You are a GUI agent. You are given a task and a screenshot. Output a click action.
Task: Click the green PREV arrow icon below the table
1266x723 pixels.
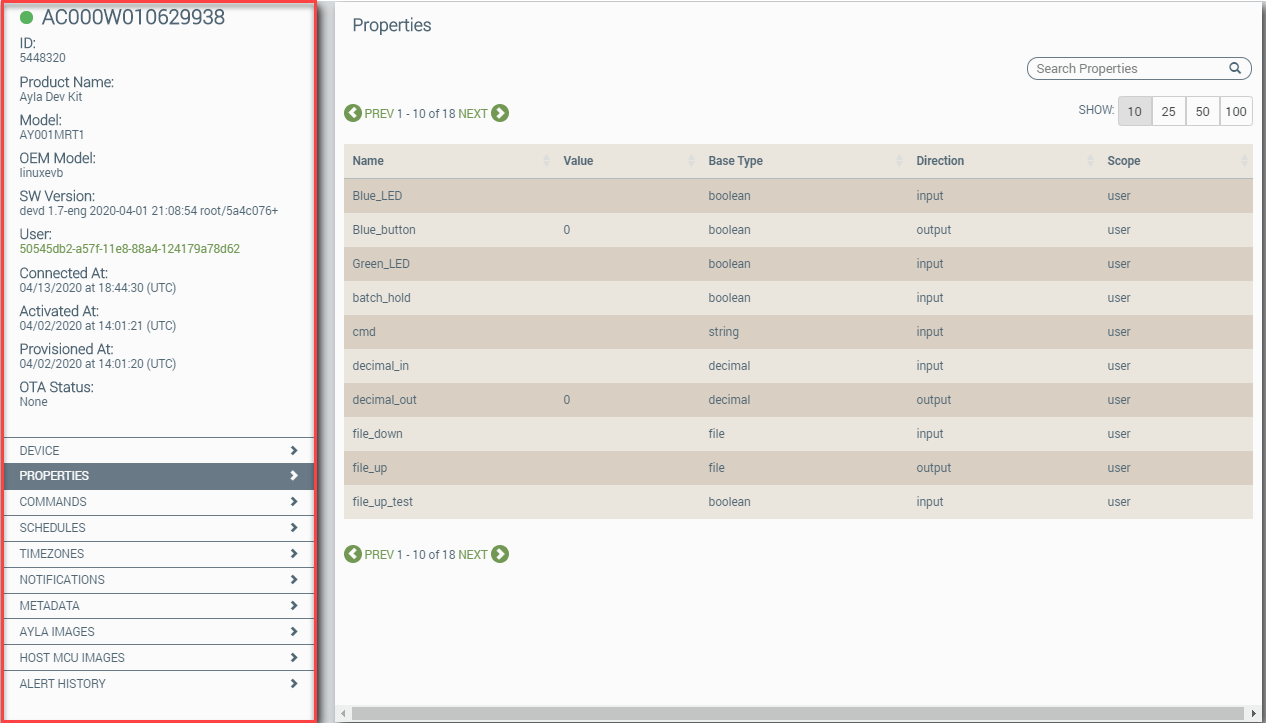tap(353, 553)
